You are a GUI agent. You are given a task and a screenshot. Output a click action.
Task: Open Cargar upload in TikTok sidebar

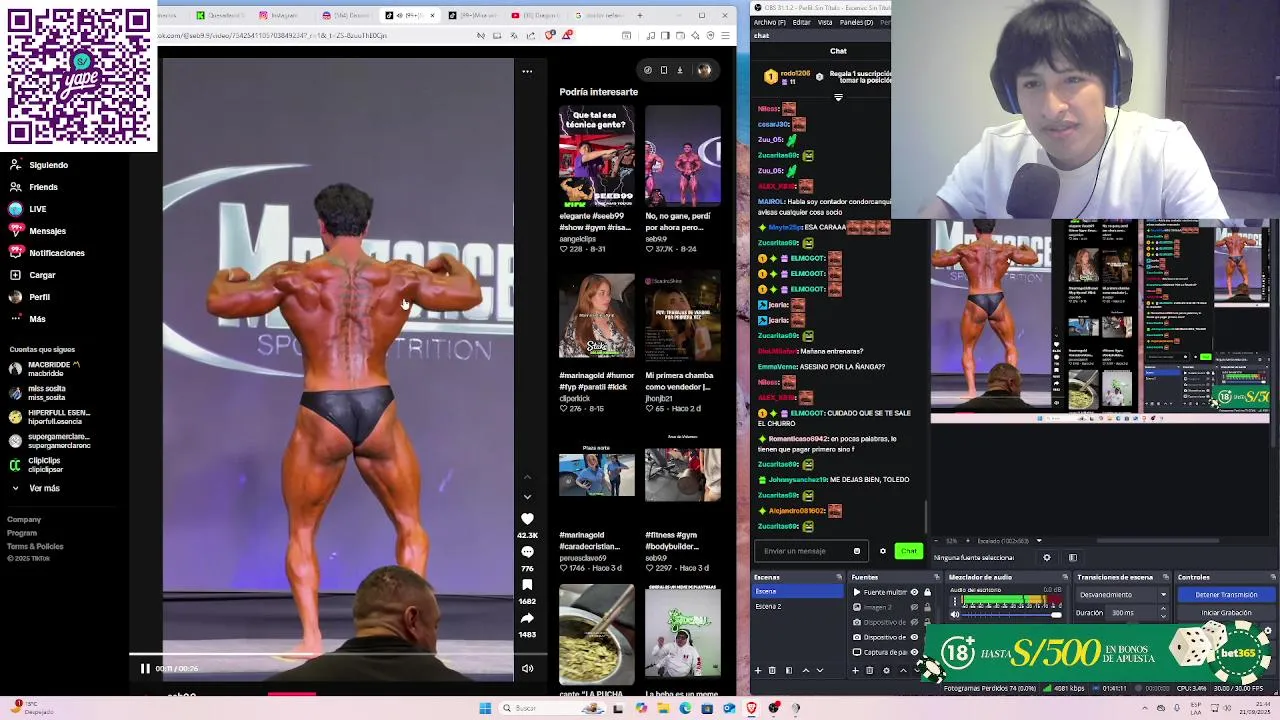(33, 275)
